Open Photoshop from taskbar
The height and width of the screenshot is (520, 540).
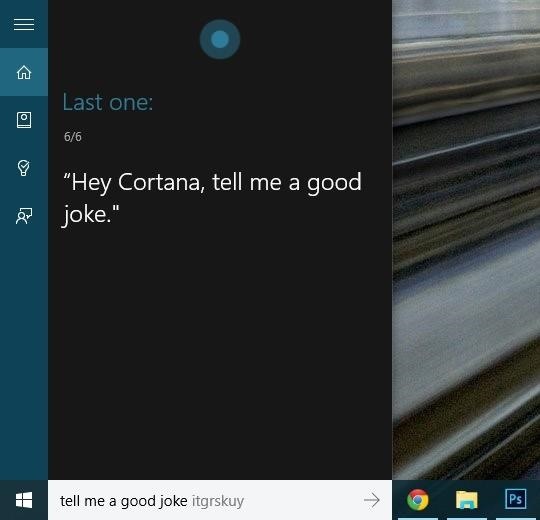click(x=516, y=499)
